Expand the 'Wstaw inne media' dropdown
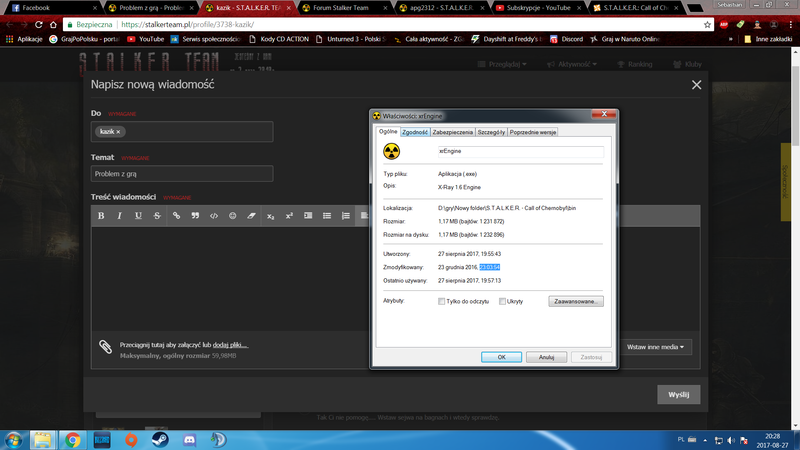800x450 pixels. point(655,347)
